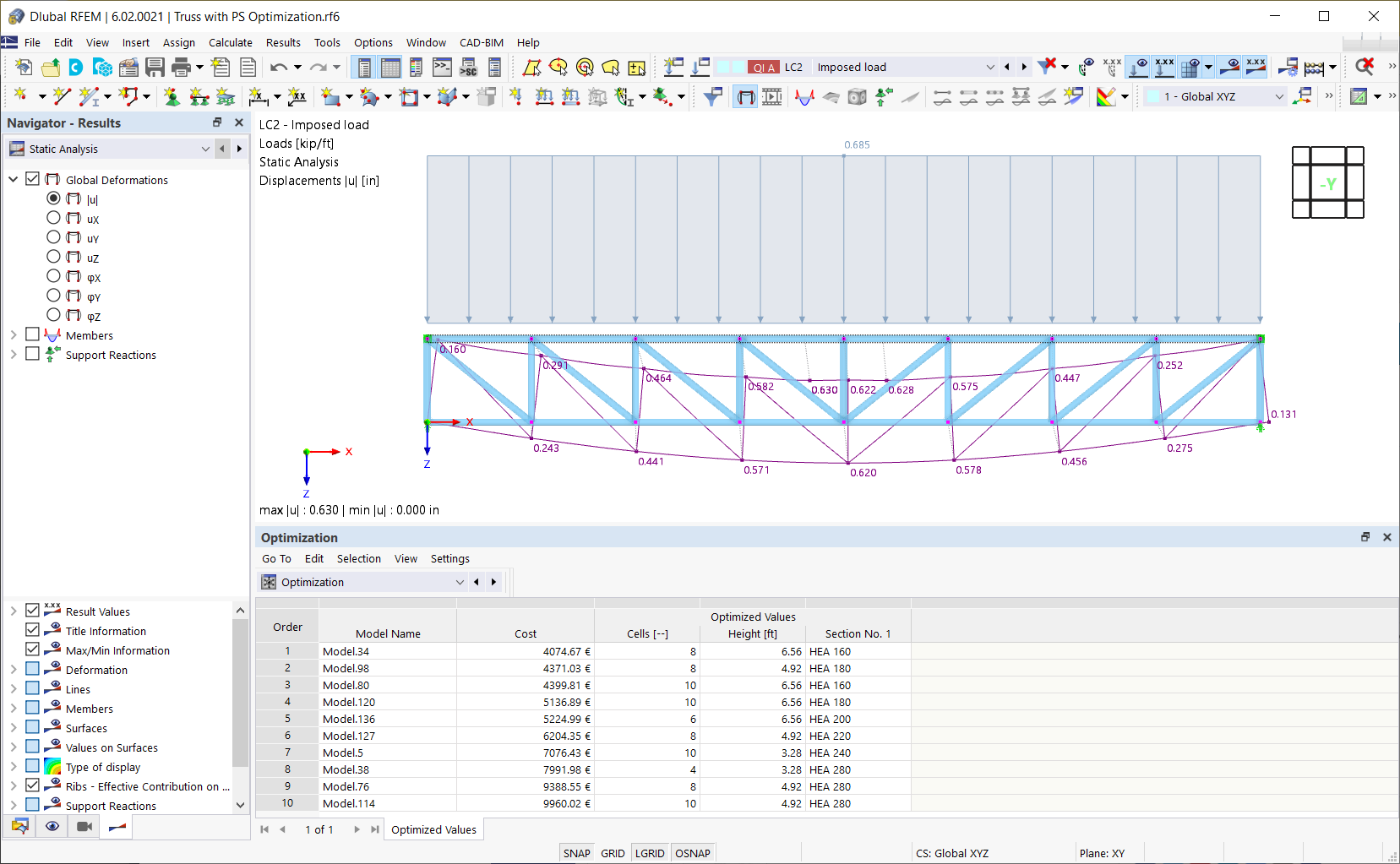
Task: Open the Navigator Views tab camera icon
Action: (x=84, y=827)
